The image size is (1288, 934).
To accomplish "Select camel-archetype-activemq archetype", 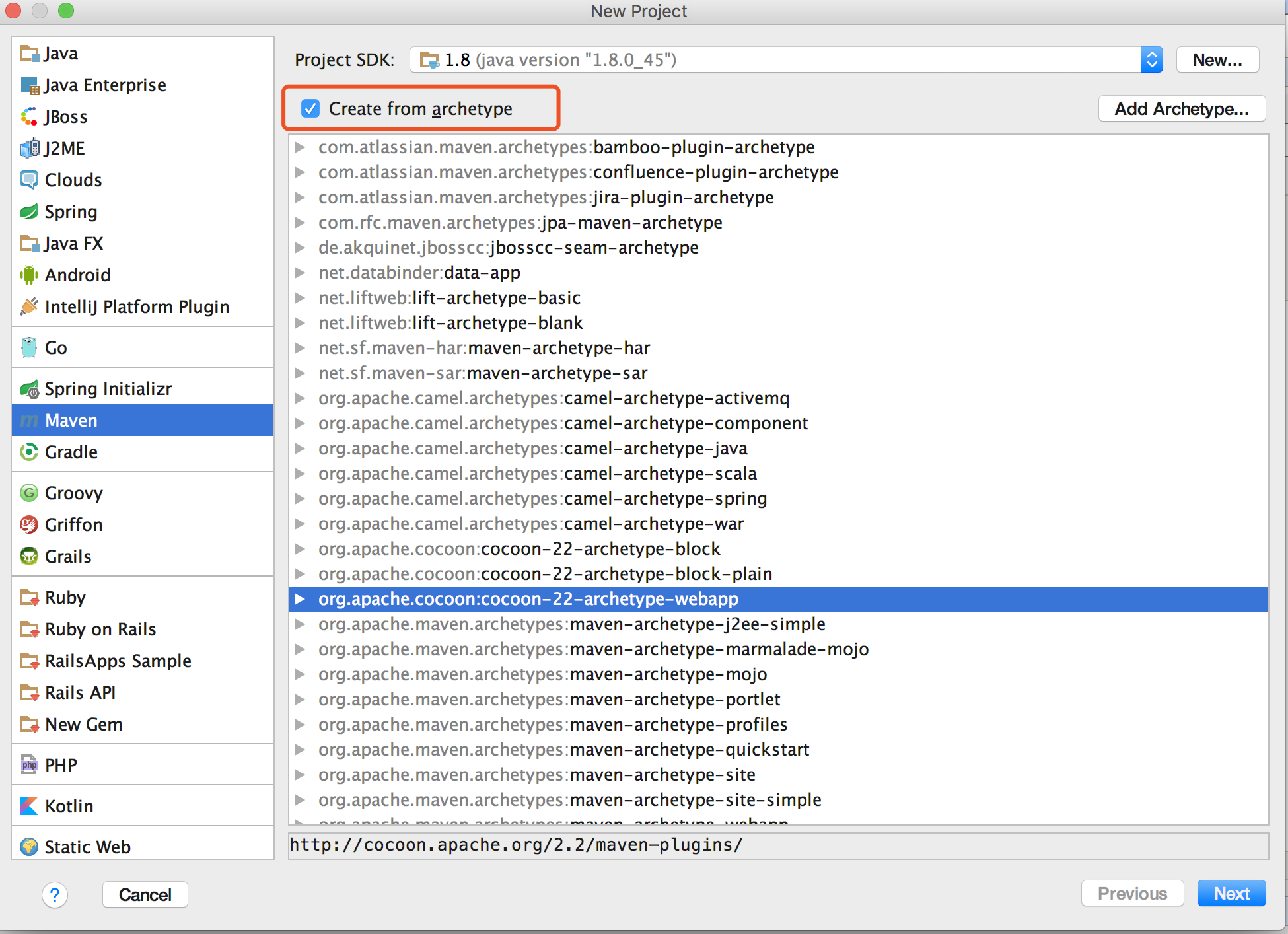I will [778, 398].
